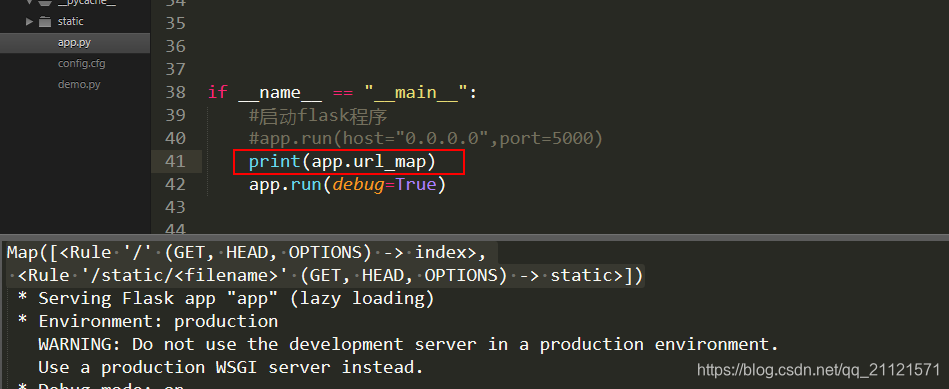Place cursor on print(app.url_map) line
Viewport: 949px width, 389px height.
coord(342,162)
